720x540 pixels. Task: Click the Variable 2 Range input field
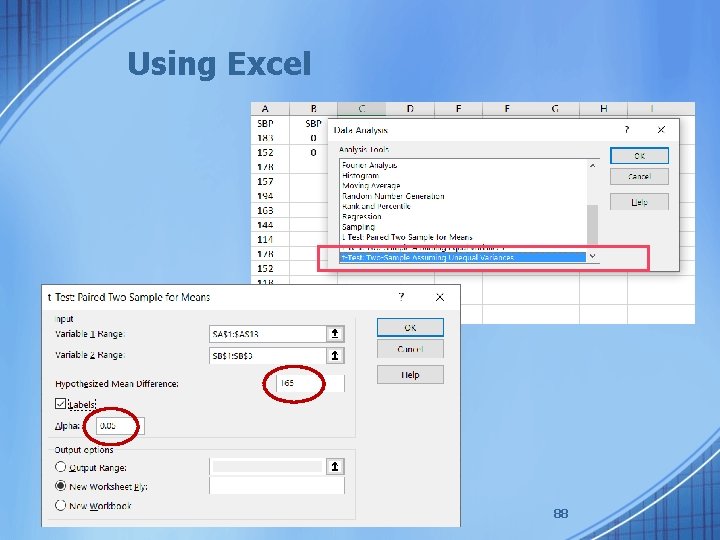click(268, 355)
